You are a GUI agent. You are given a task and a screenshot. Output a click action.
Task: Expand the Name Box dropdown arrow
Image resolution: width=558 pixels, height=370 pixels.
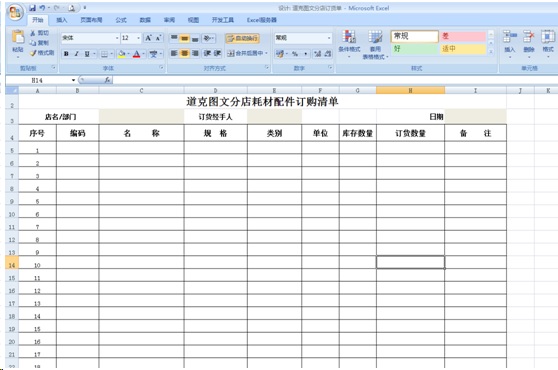tap(73, 80)
